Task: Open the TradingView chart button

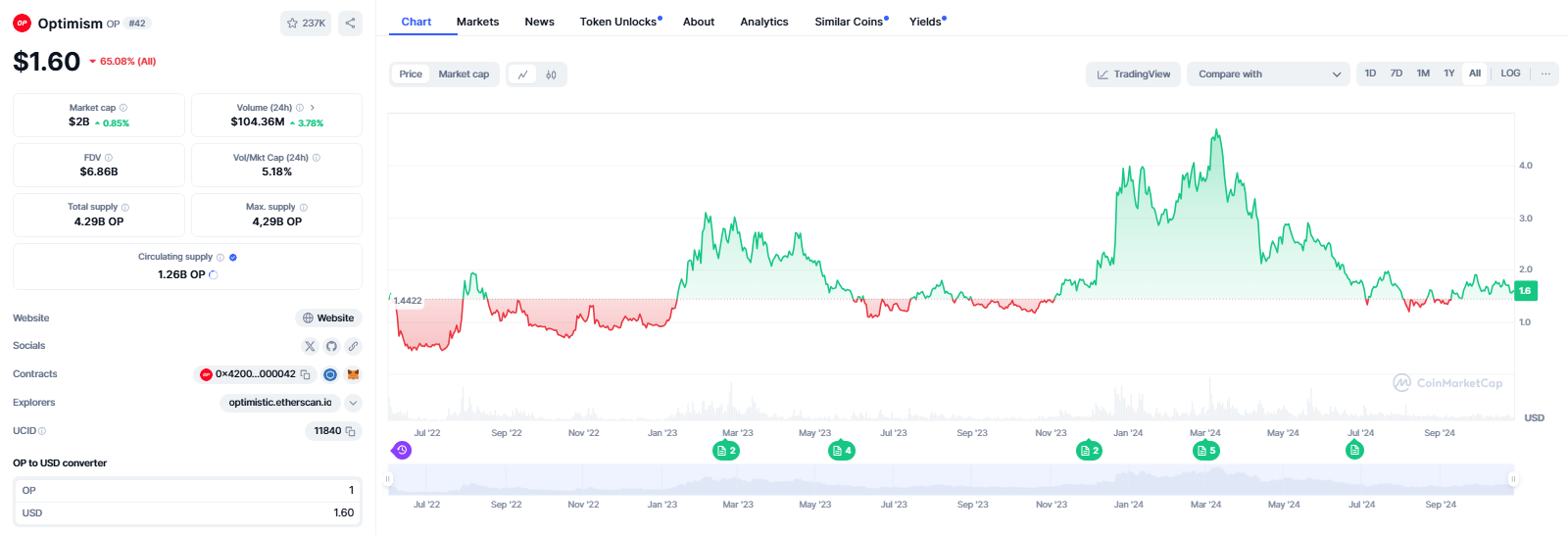Action: (1133, 74)
